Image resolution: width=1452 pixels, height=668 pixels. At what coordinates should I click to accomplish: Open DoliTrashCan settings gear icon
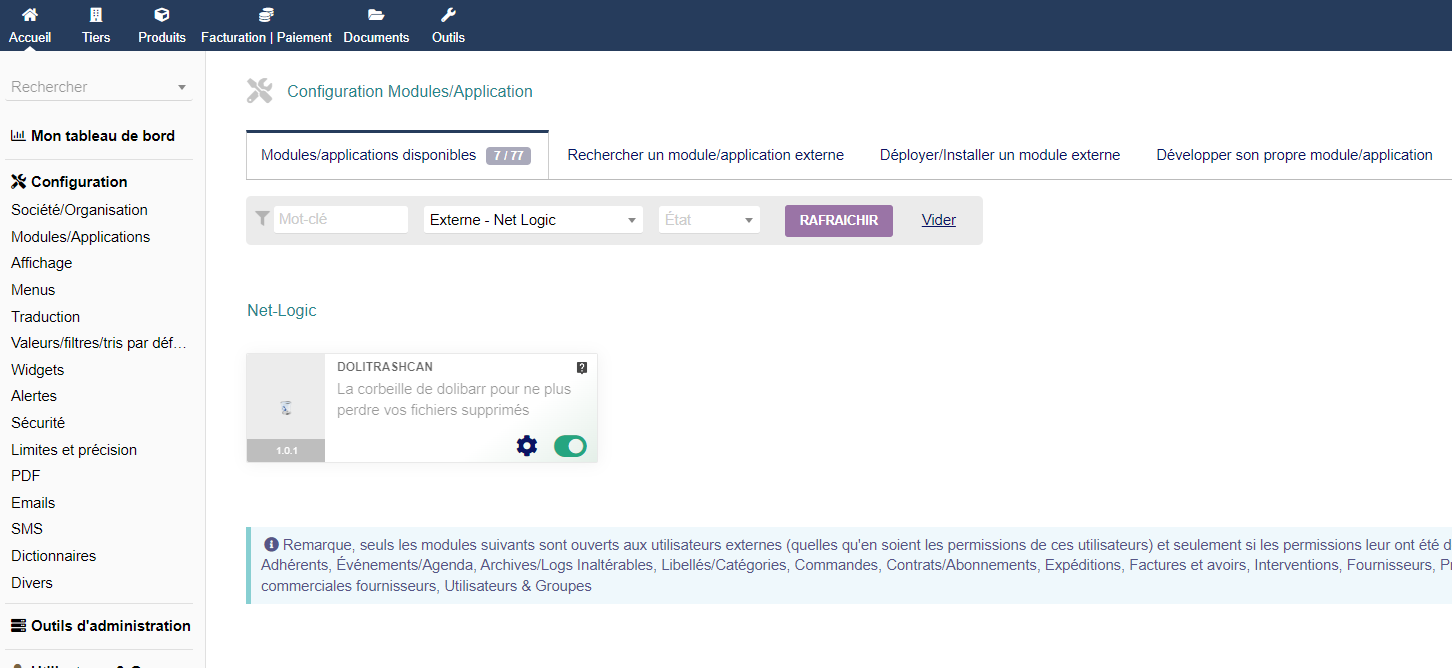point(527,446)
